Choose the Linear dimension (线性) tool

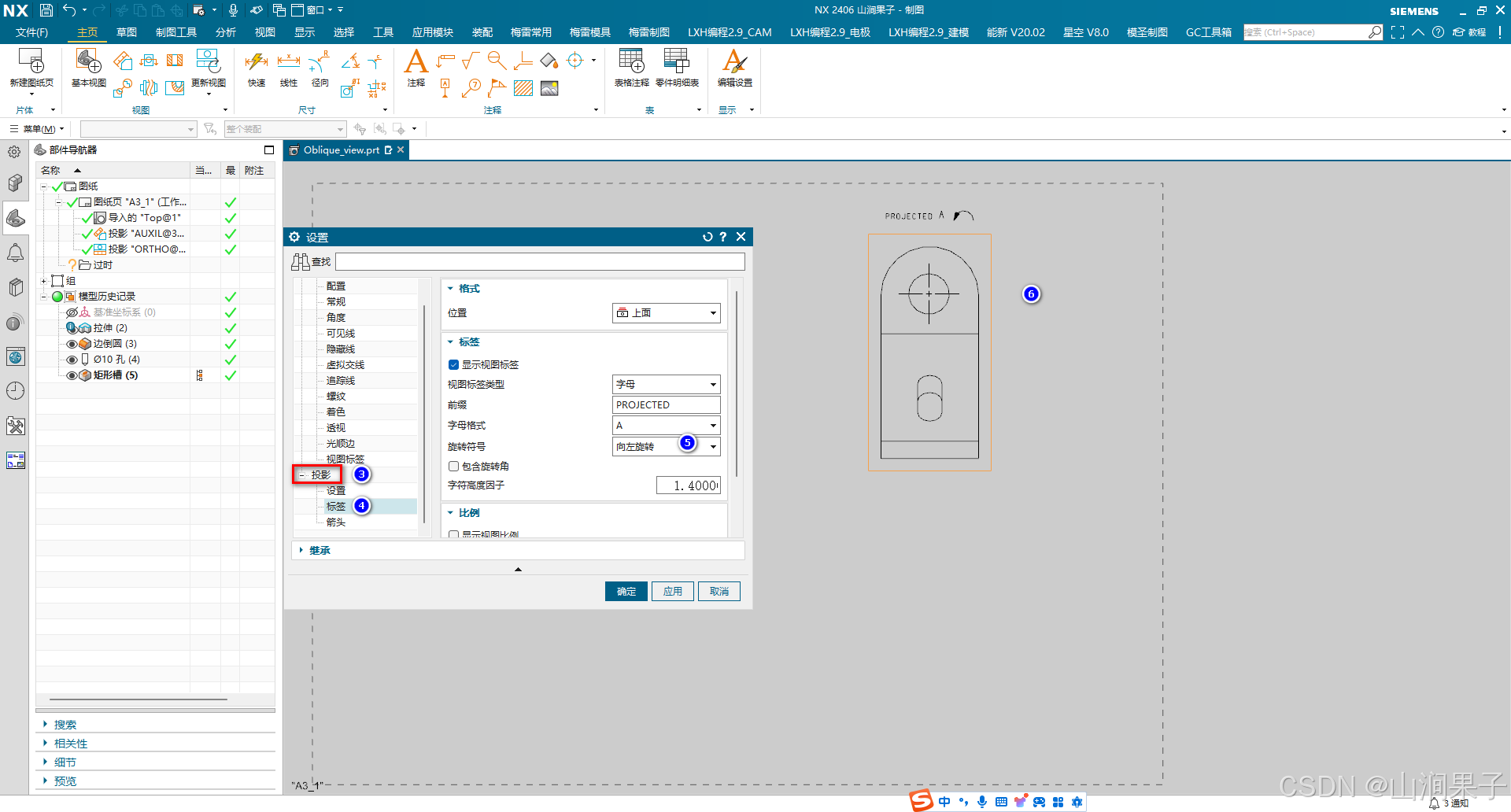point(289,61)
